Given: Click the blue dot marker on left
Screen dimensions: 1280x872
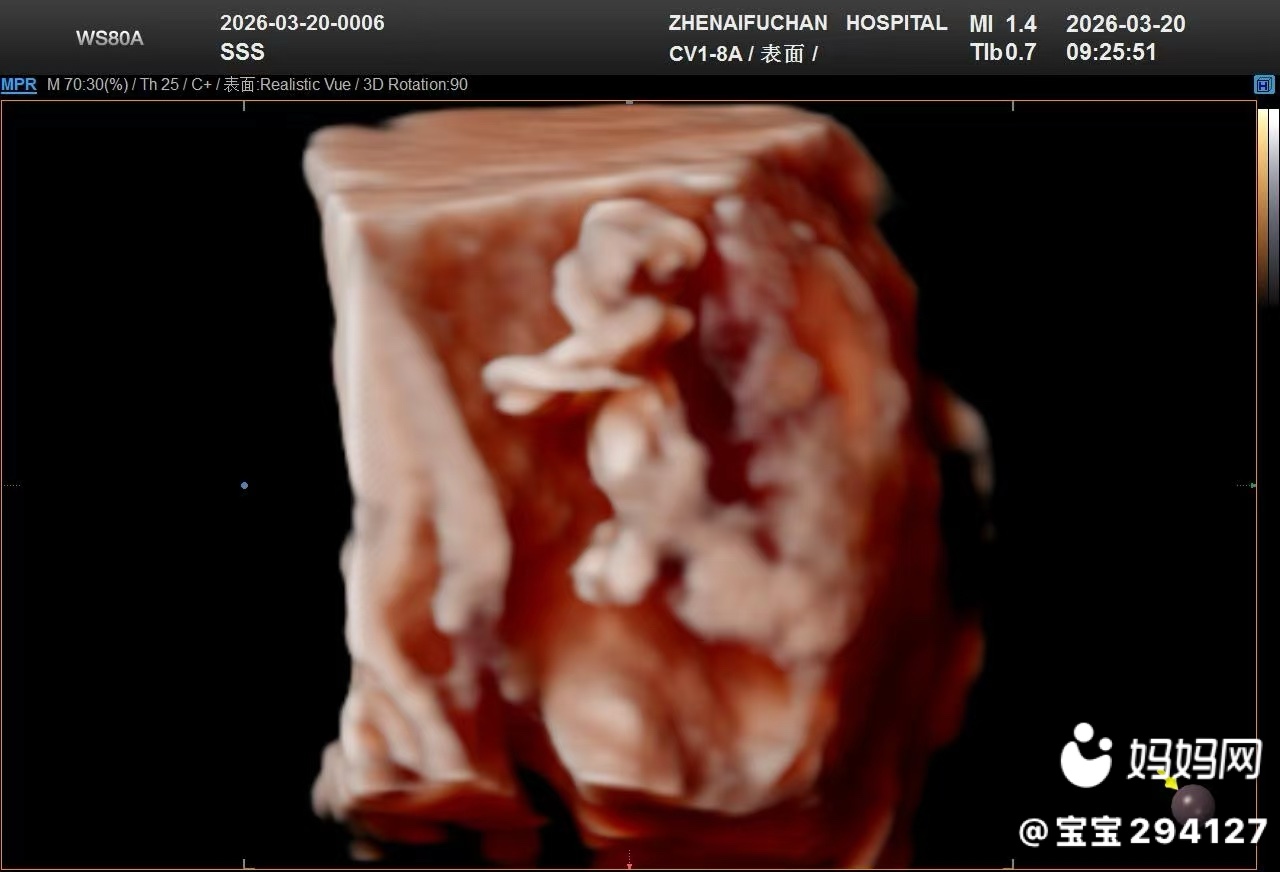Looking at the screenshot, I should pos(244,486).
